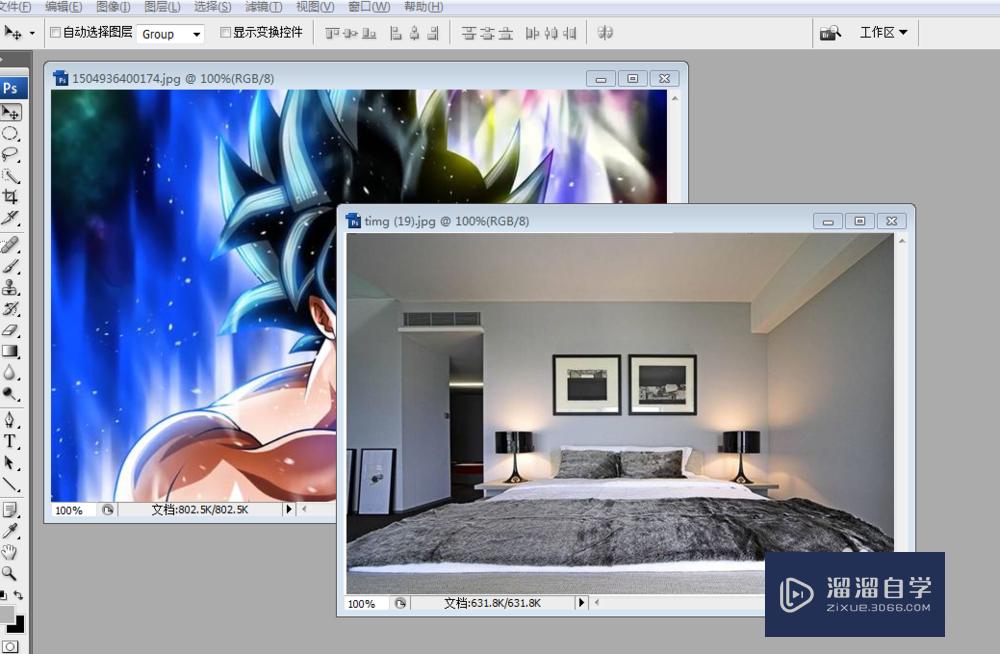1000x654 pixels.
Task: Select the Elliptical Marquee tool
Action: [x=10, y=134]
